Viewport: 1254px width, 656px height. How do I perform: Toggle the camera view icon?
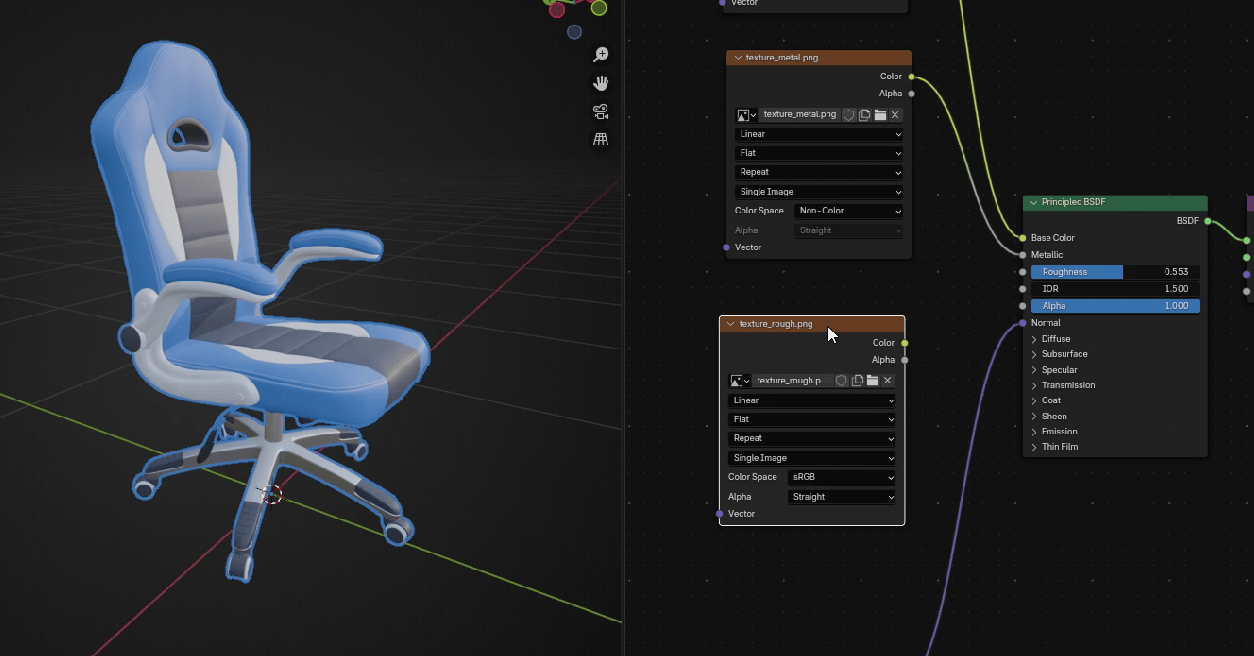point(601,111)
